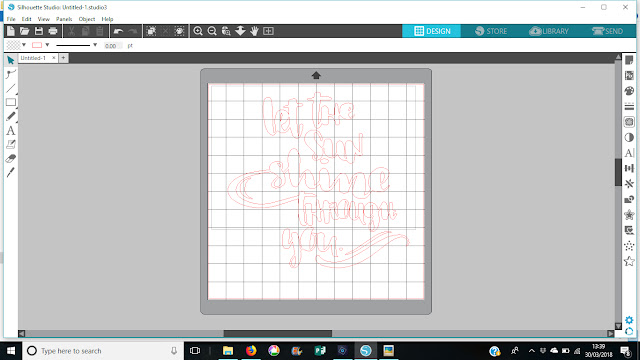Open the Windows Start menu
This screenshot has width=640, height=360.
point(11,351)
